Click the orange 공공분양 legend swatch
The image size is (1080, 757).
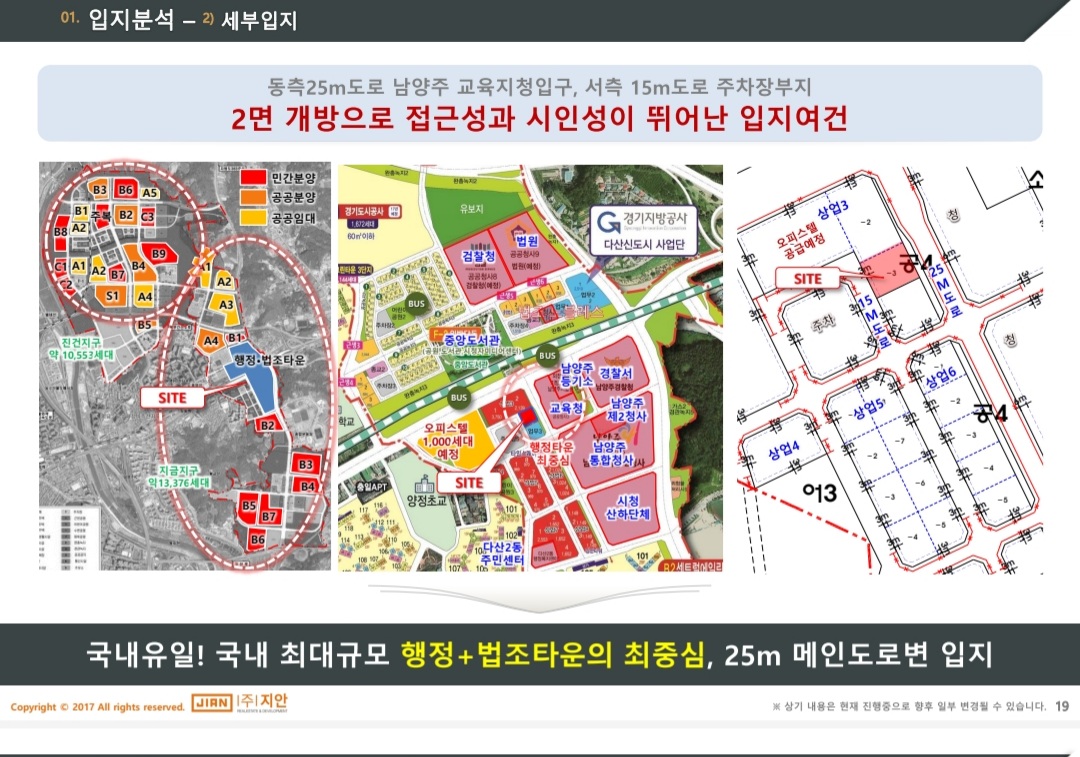[x=254, y=197]
